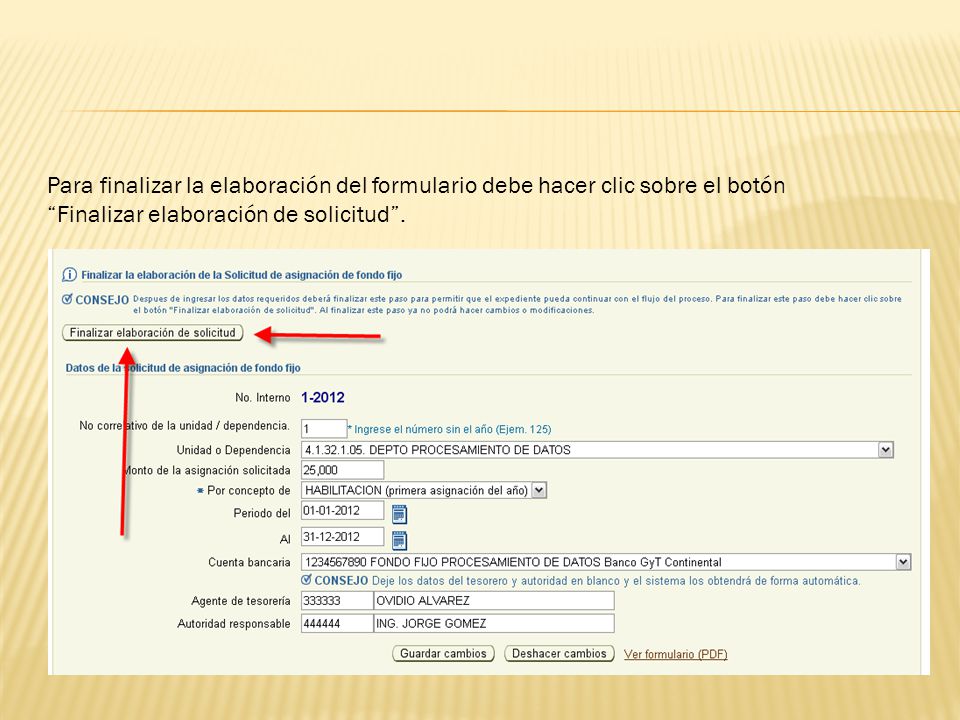Click the Finalizar elaboración de solicitud button

(153, 332)
